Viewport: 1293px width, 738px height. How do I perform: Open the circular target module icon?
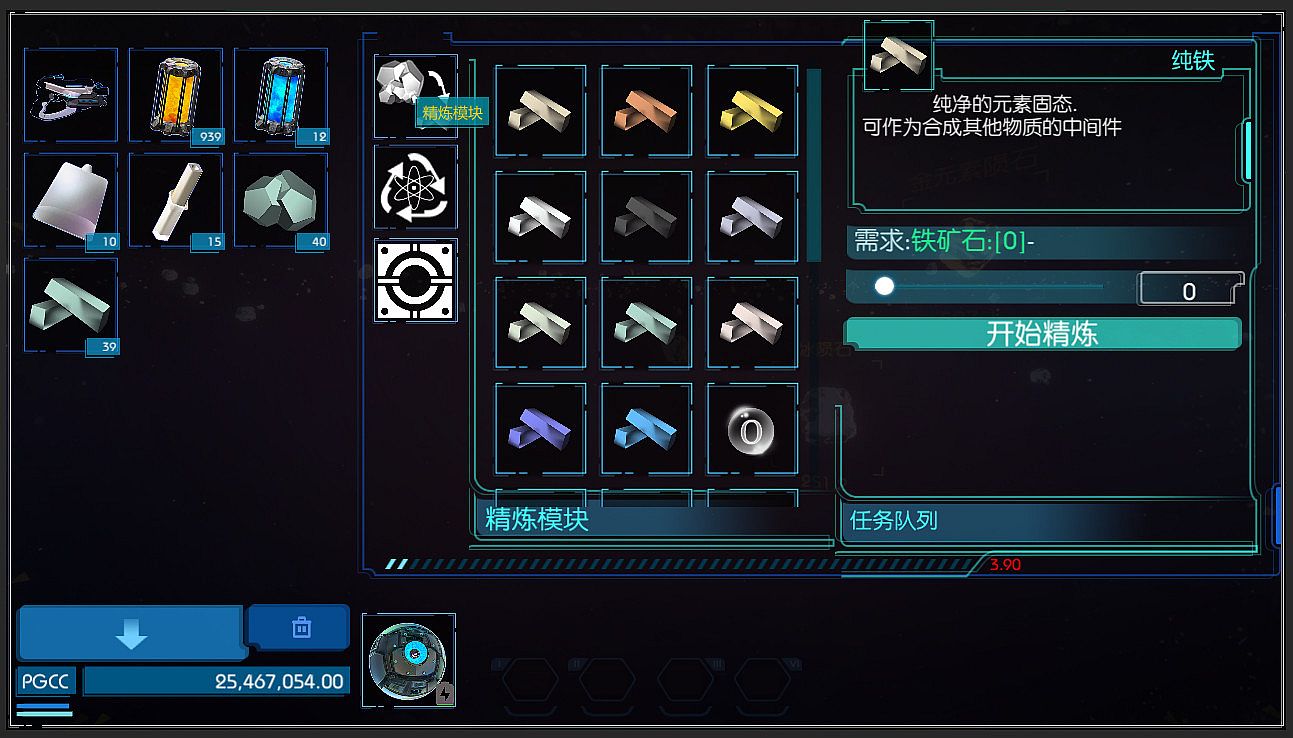(415, 280)
